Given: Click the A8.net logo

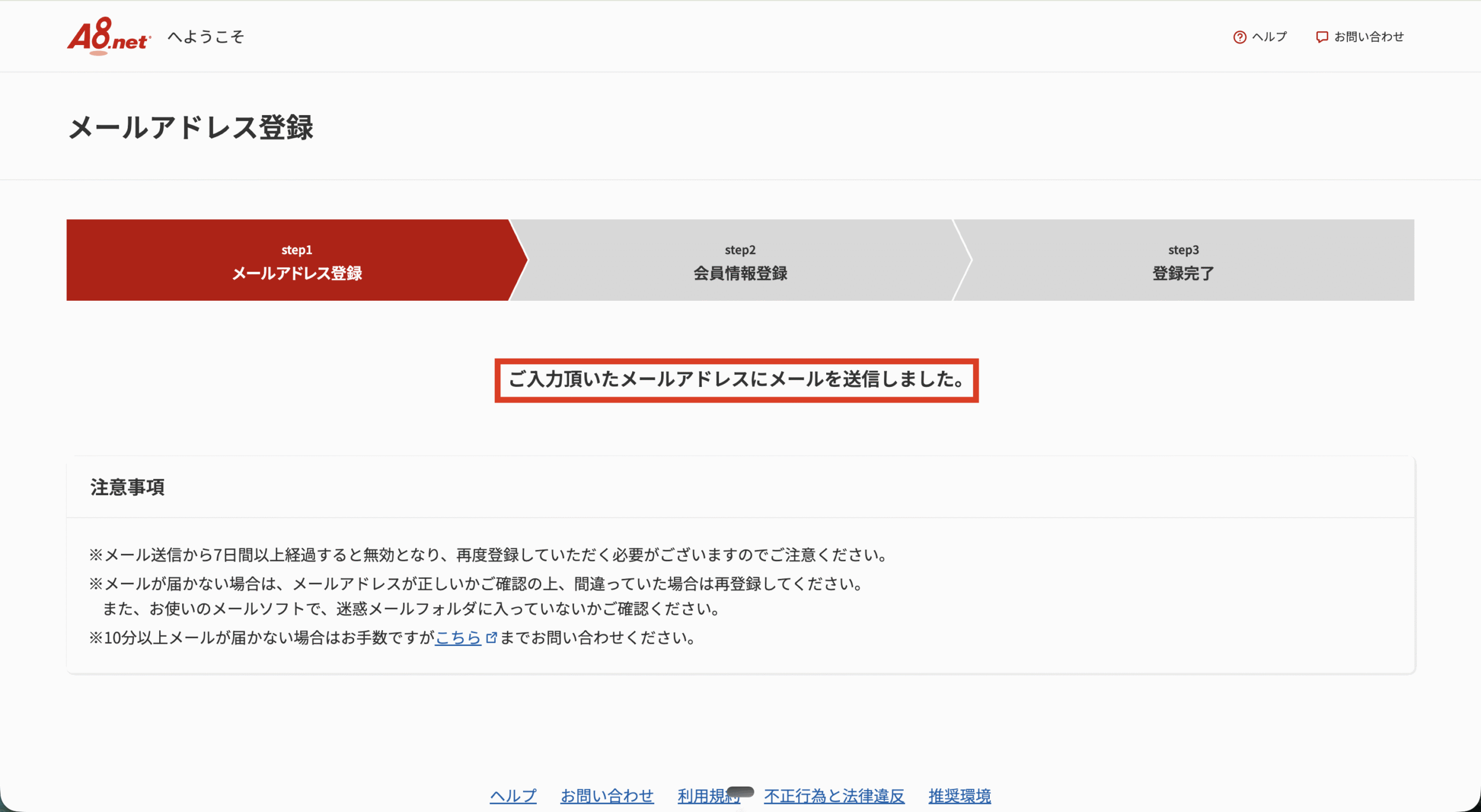Looking at the screenshot, I should pyautogui.click(x=109, y=36).
